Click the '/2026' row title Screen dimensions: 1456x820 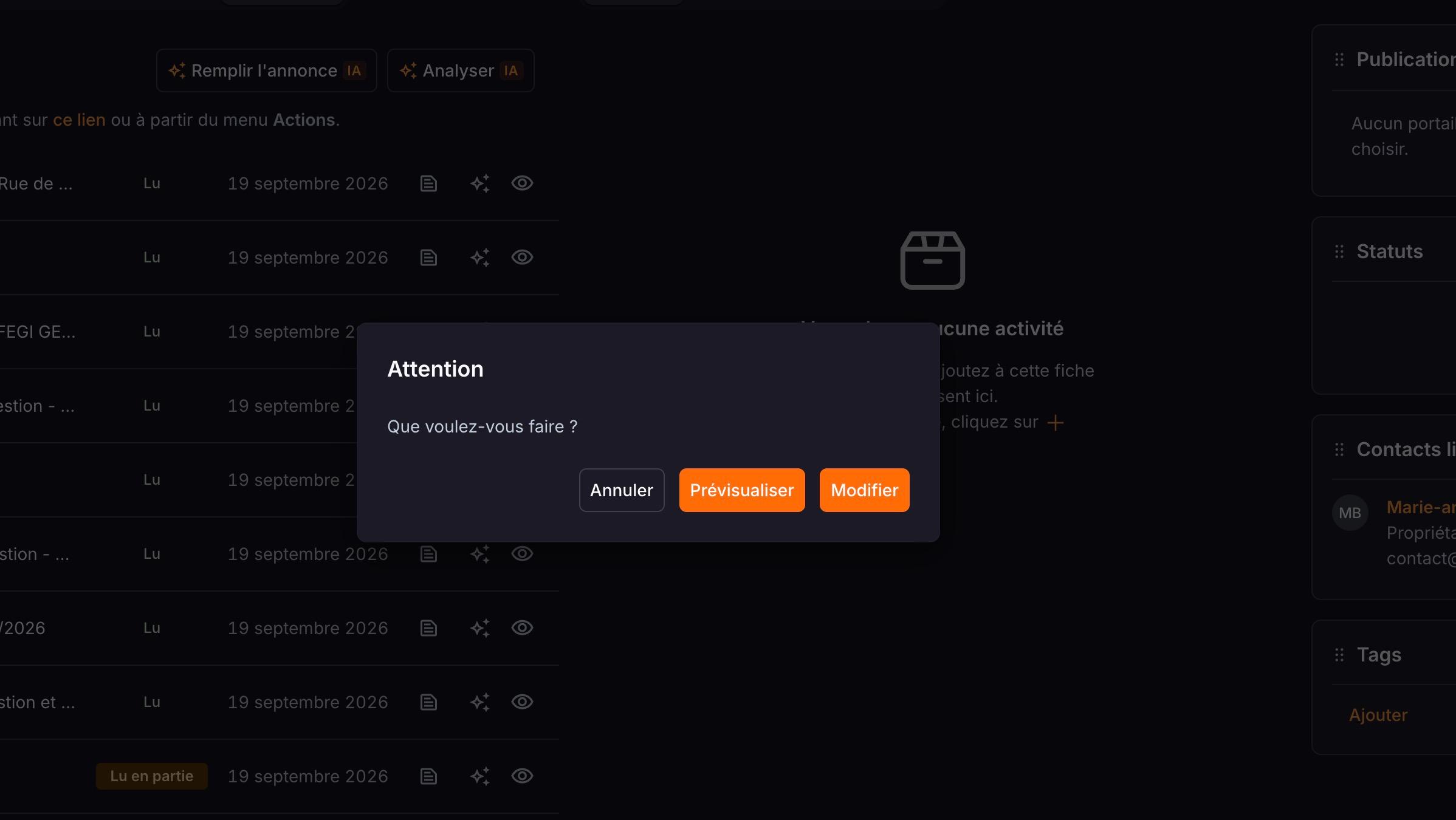[22, 628]
